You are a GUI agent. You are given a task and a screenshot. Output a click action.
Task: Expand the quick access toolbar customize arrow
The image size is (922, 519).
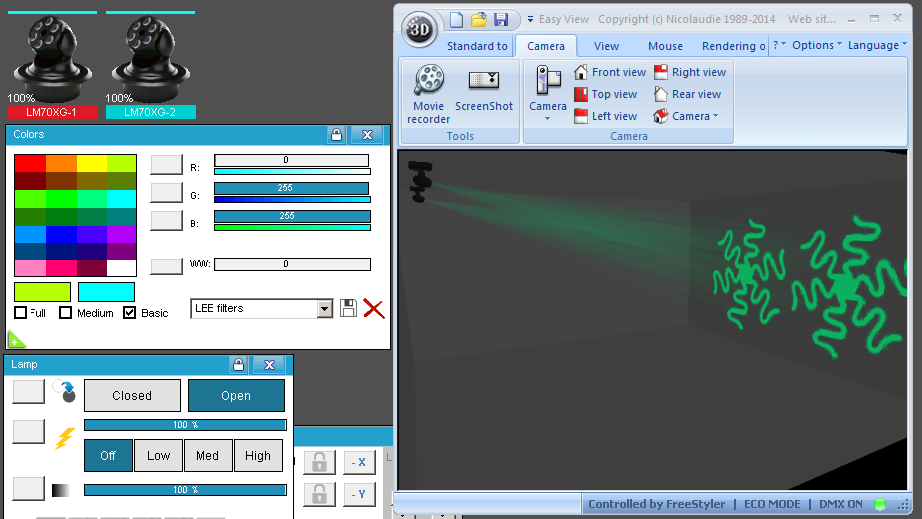click(530, 19)
